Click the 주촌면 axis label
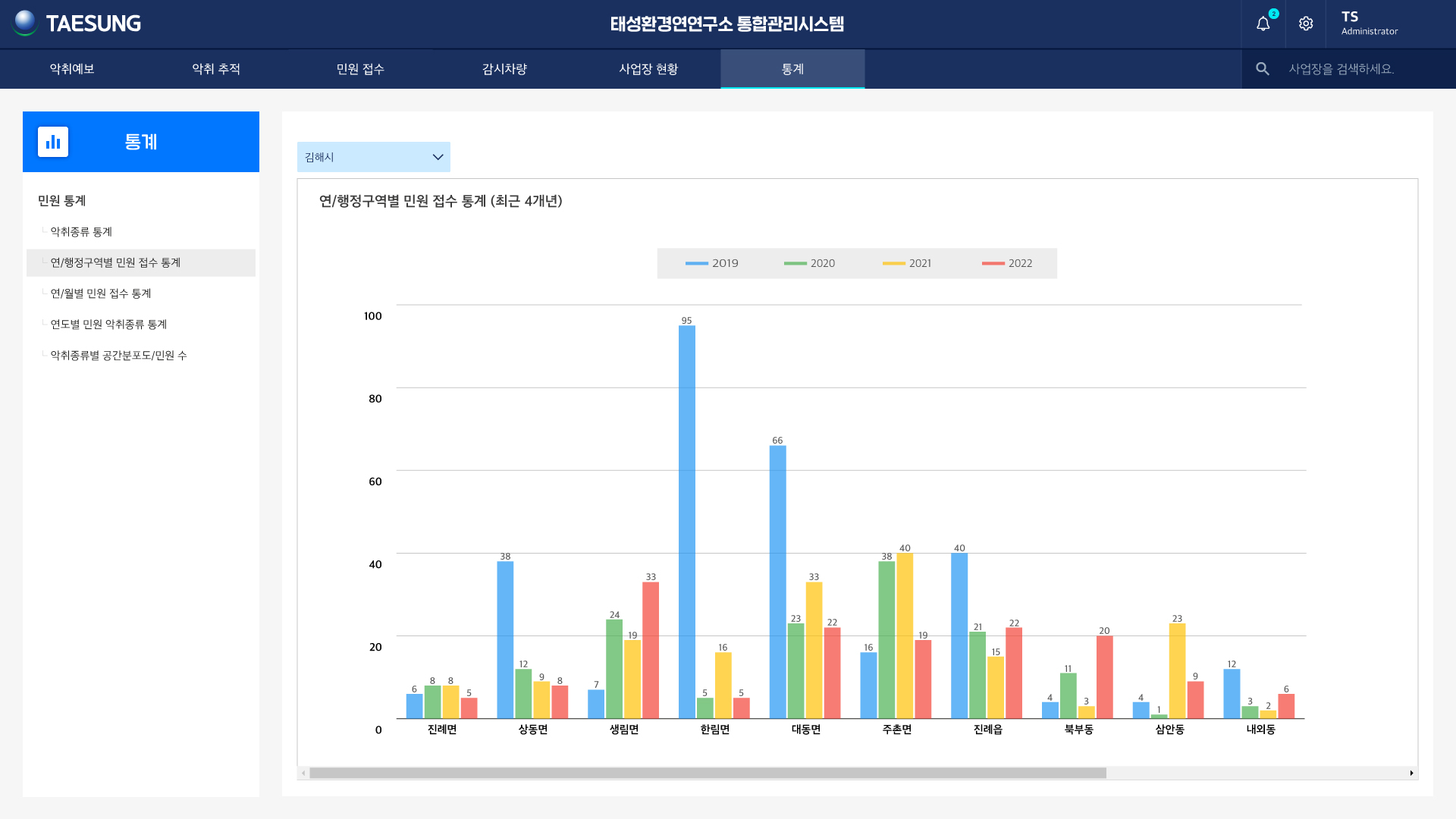The height and width of the screenshot is (819, 1456). (897, 730)
